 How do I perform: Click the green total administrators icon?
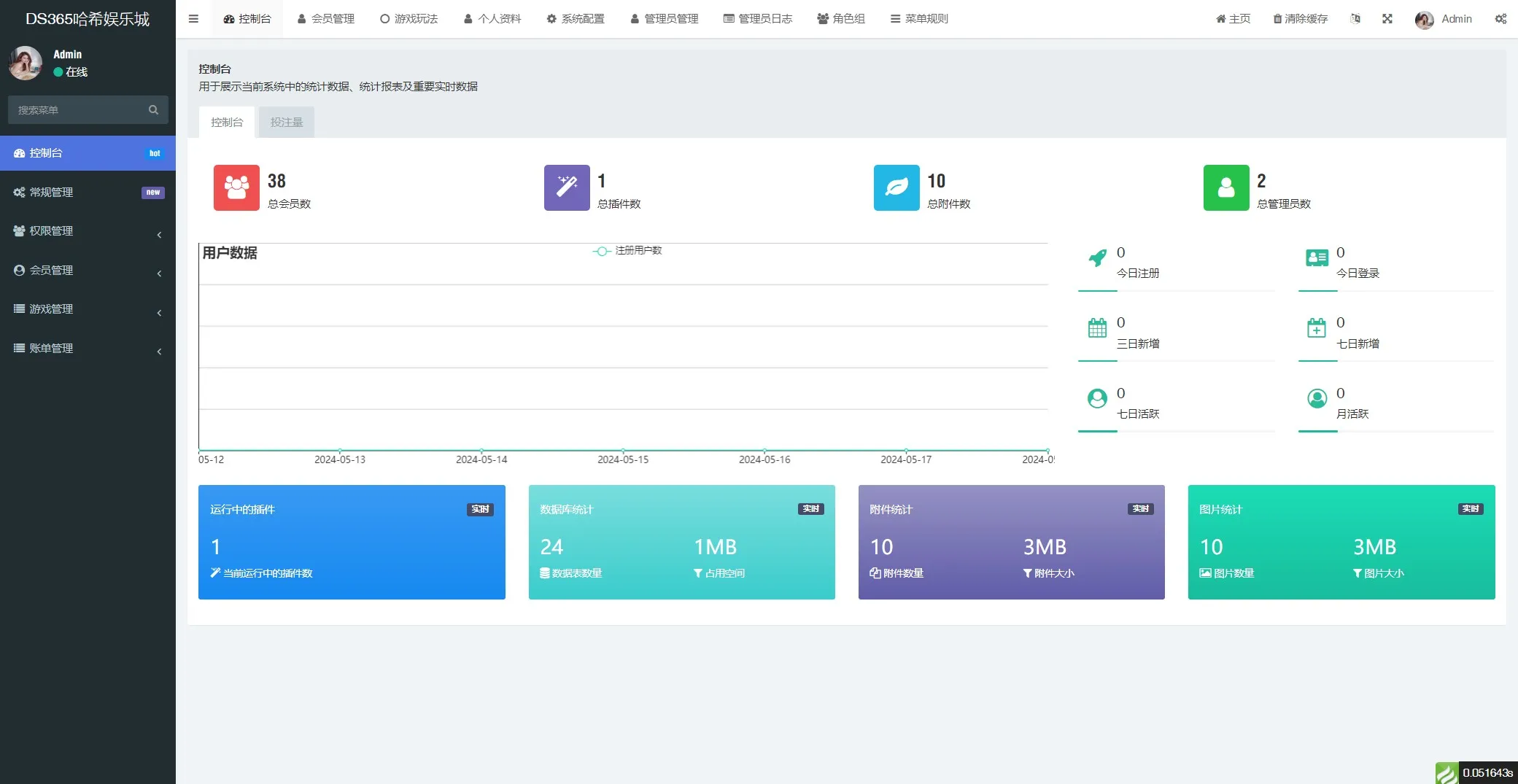(1225, 187)
